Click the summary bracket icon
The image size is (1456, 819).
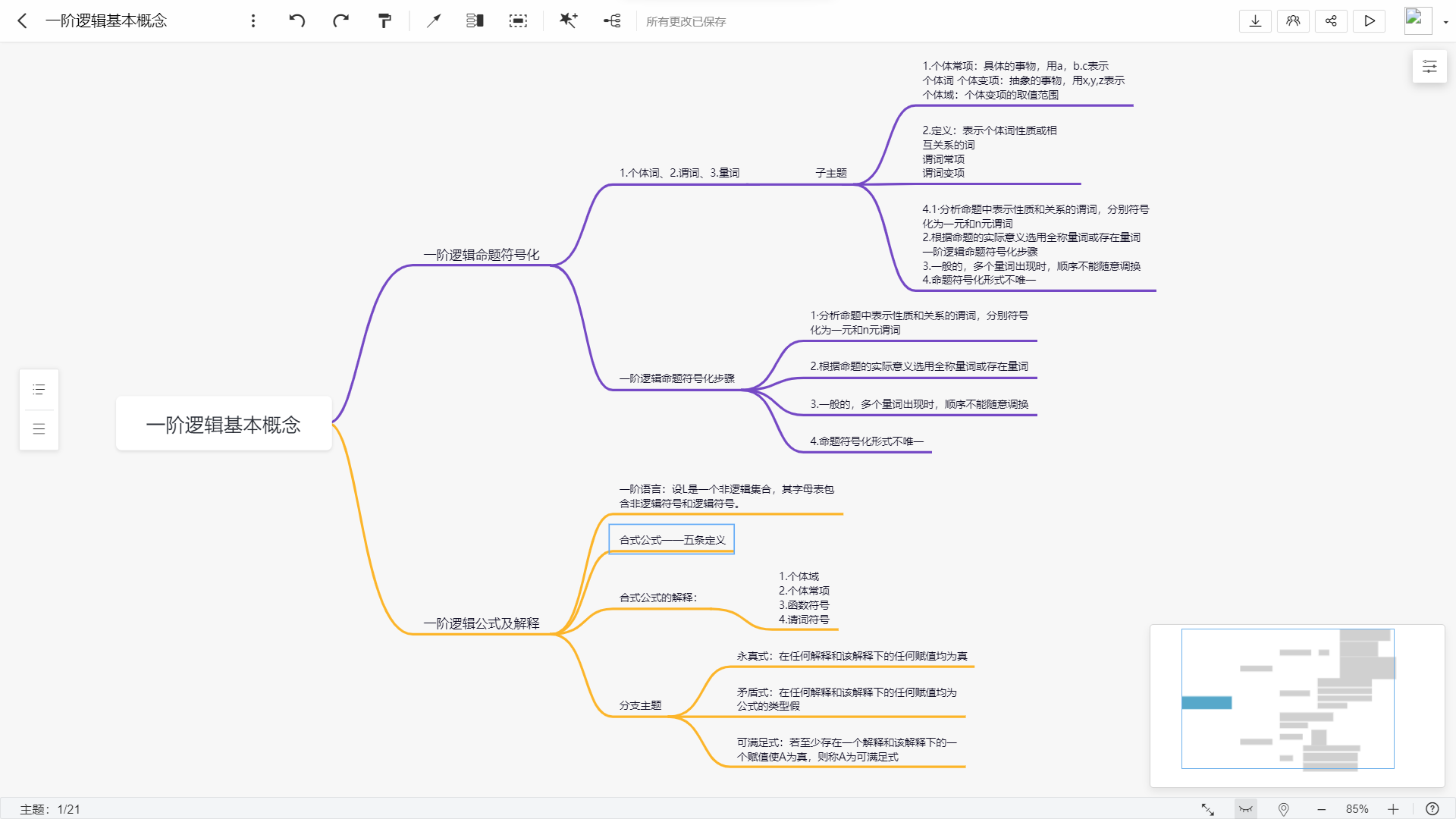tap(475, 20)
